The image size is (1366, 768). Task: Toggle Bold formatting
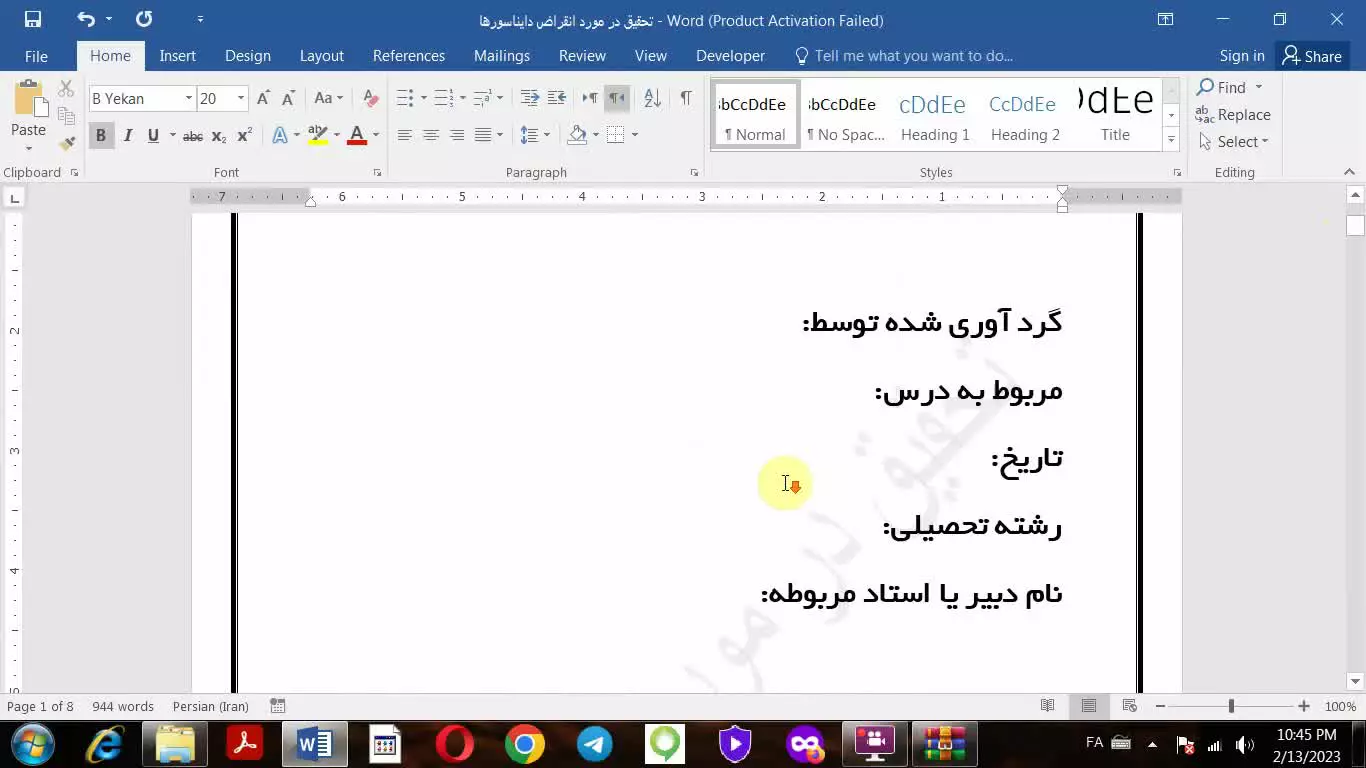(x=100, y=135)
